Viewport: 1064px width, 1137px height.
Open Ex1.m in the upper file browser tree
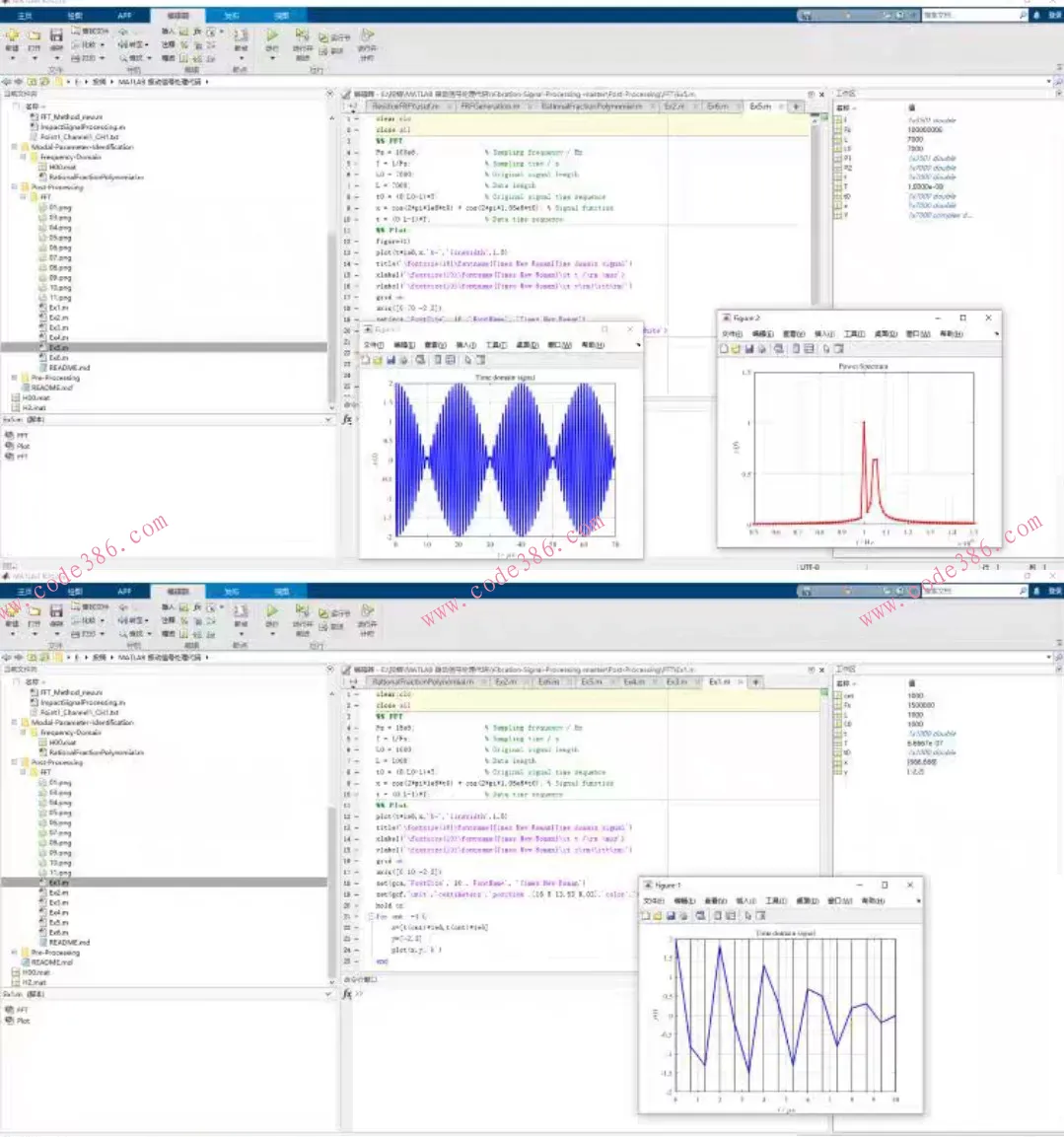tap(58, 308)
